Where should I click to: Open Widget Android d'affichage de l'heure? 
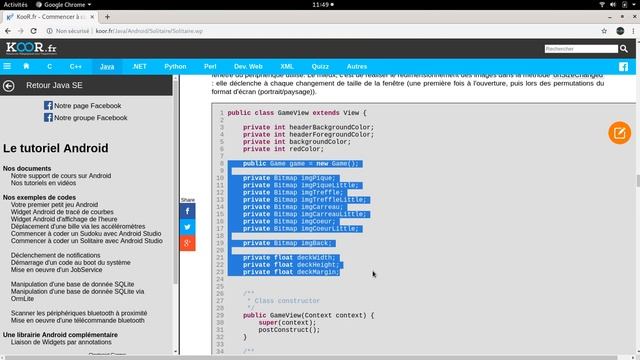point(64,219)
